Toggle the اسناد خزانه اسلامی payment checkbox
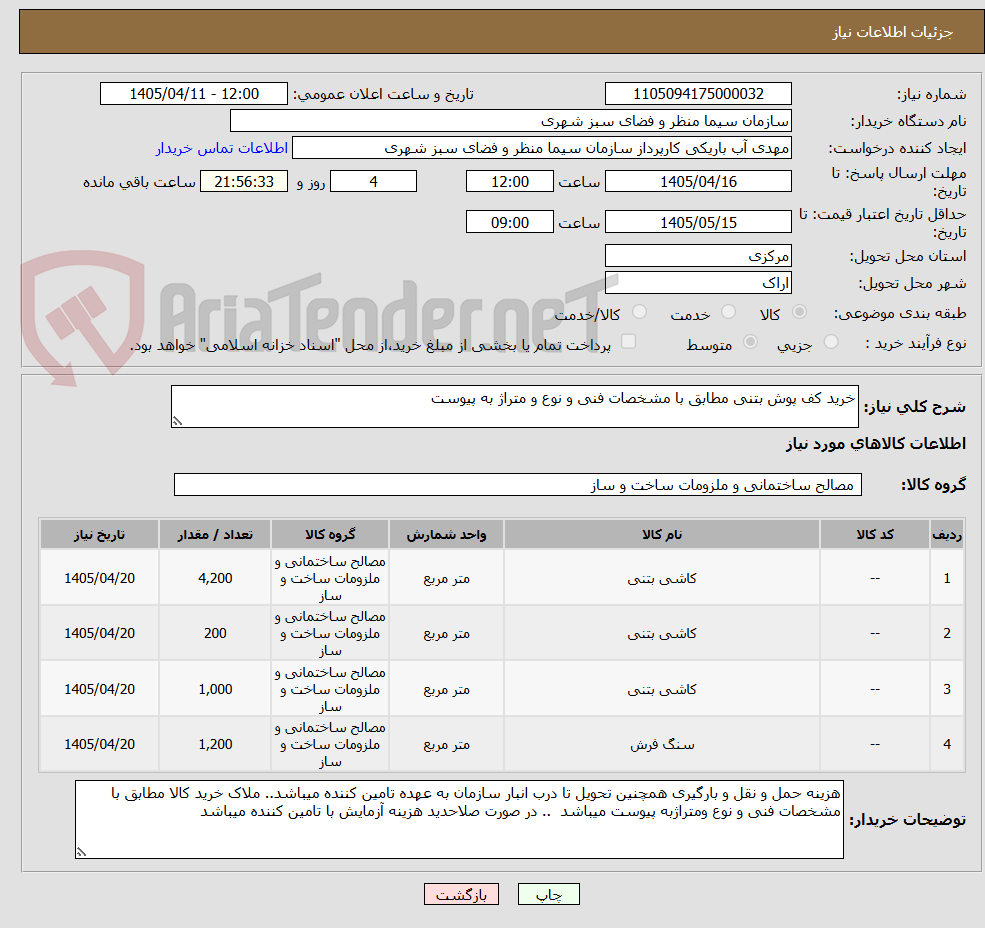985x928 pixels. [628, 342]
